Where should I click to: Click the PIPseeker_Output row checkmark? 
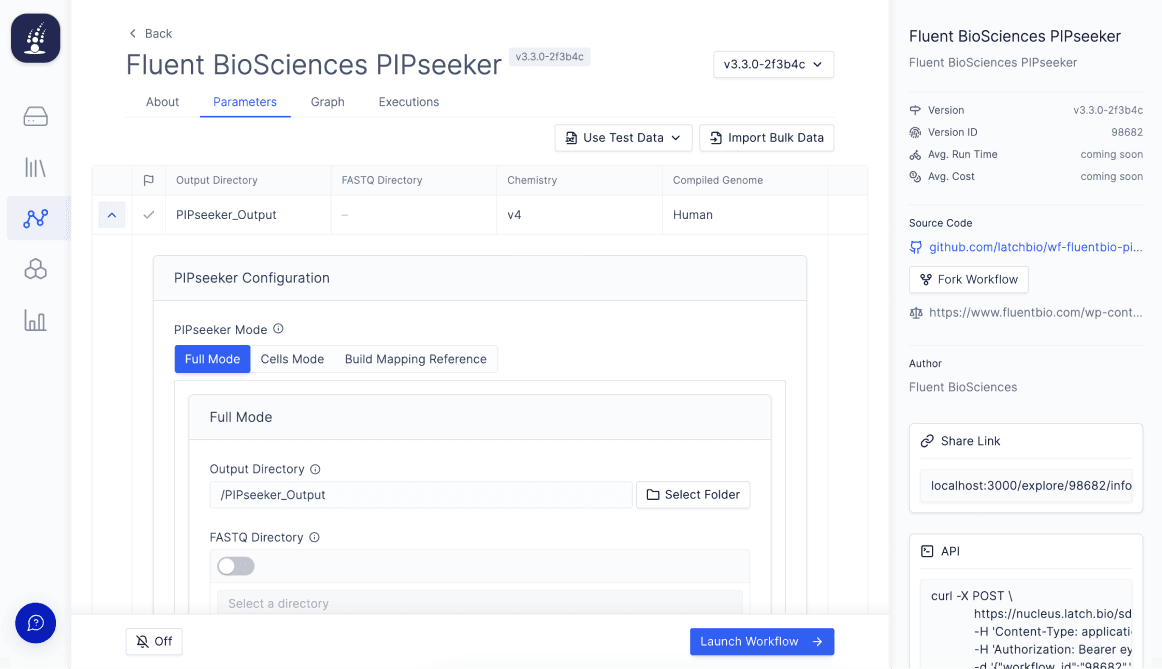point(149,215)
